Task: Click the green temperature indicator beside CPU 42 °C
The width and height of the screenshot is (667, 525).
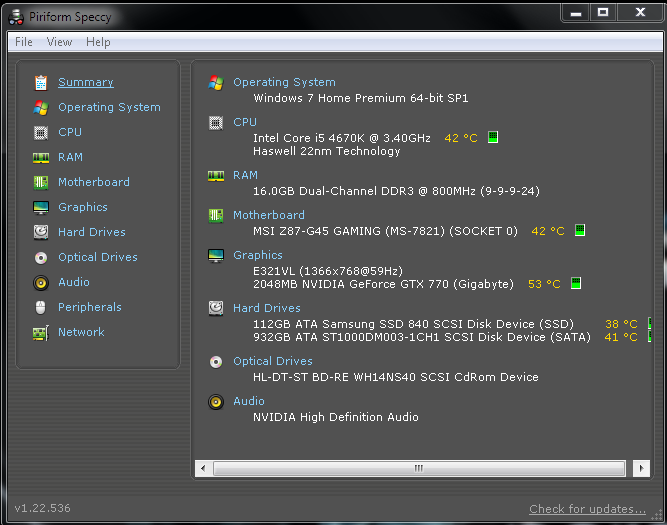Action: (x=493, y=137)
